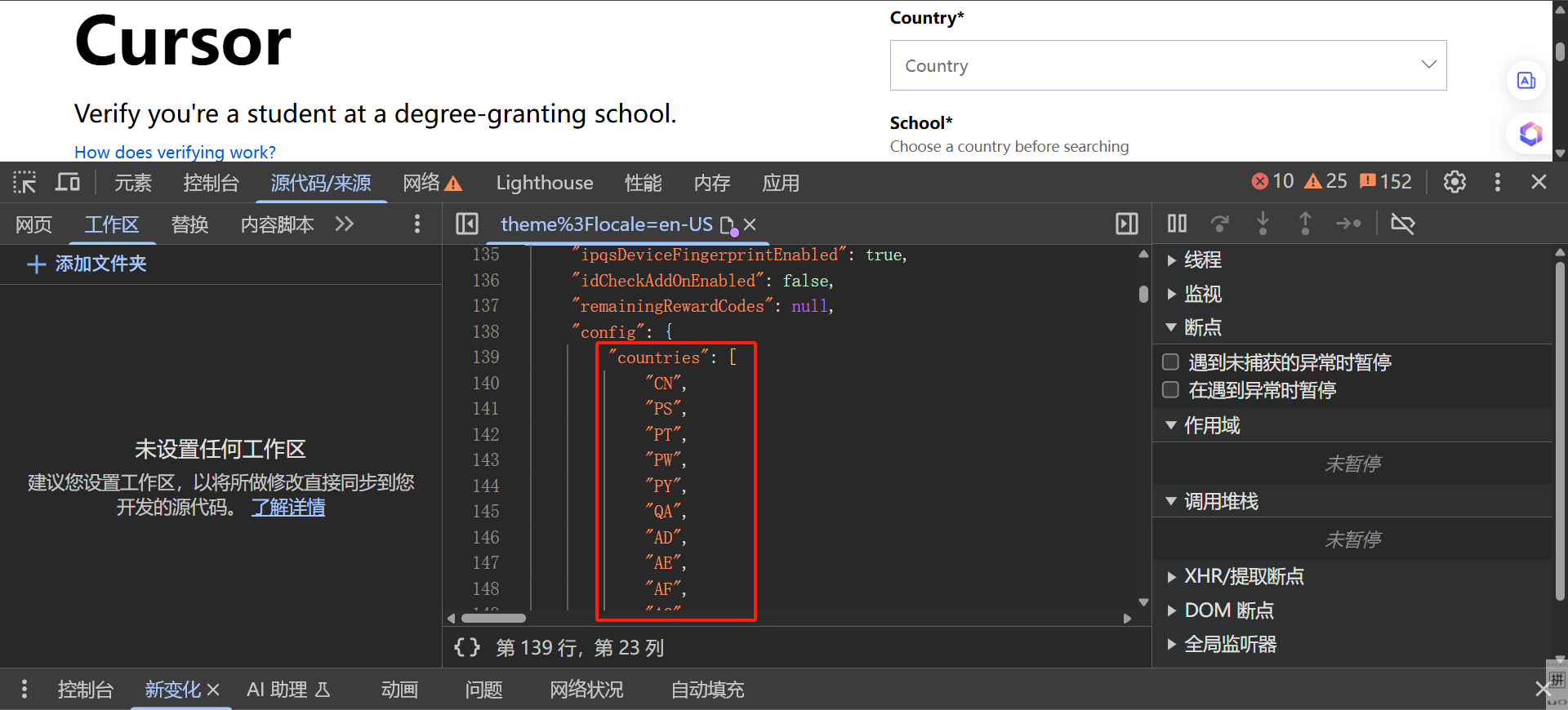Click the red errors count badge

[x=1272, y=181]
